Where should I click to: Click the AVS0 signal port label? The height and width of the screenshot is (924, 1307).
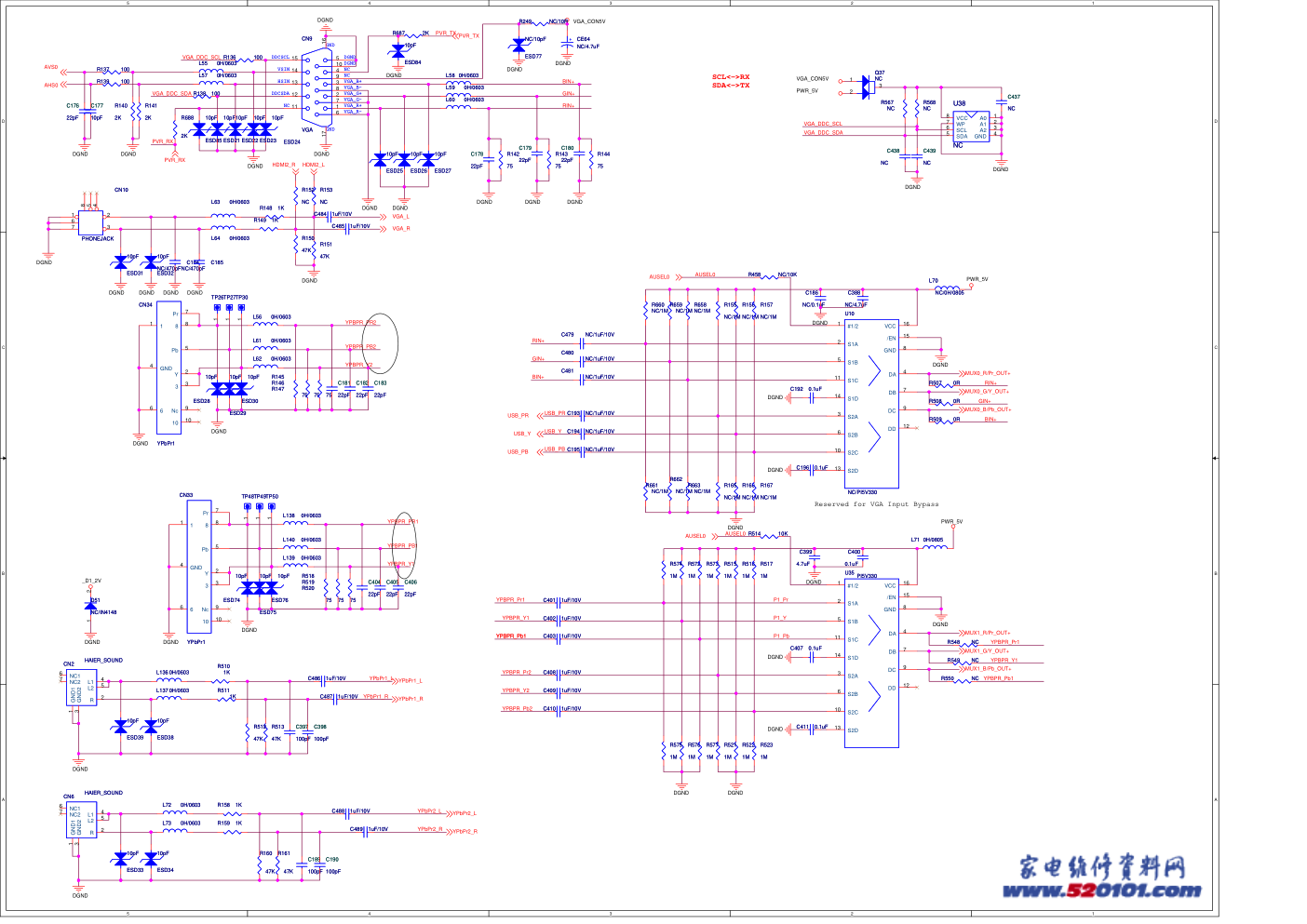pos(51,67)
